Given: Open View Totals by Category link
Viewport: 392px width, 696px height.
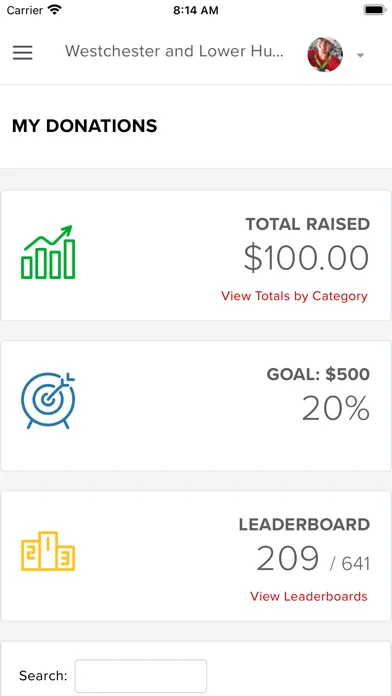Looking at the screenshot, I should (x=294, y=296).
